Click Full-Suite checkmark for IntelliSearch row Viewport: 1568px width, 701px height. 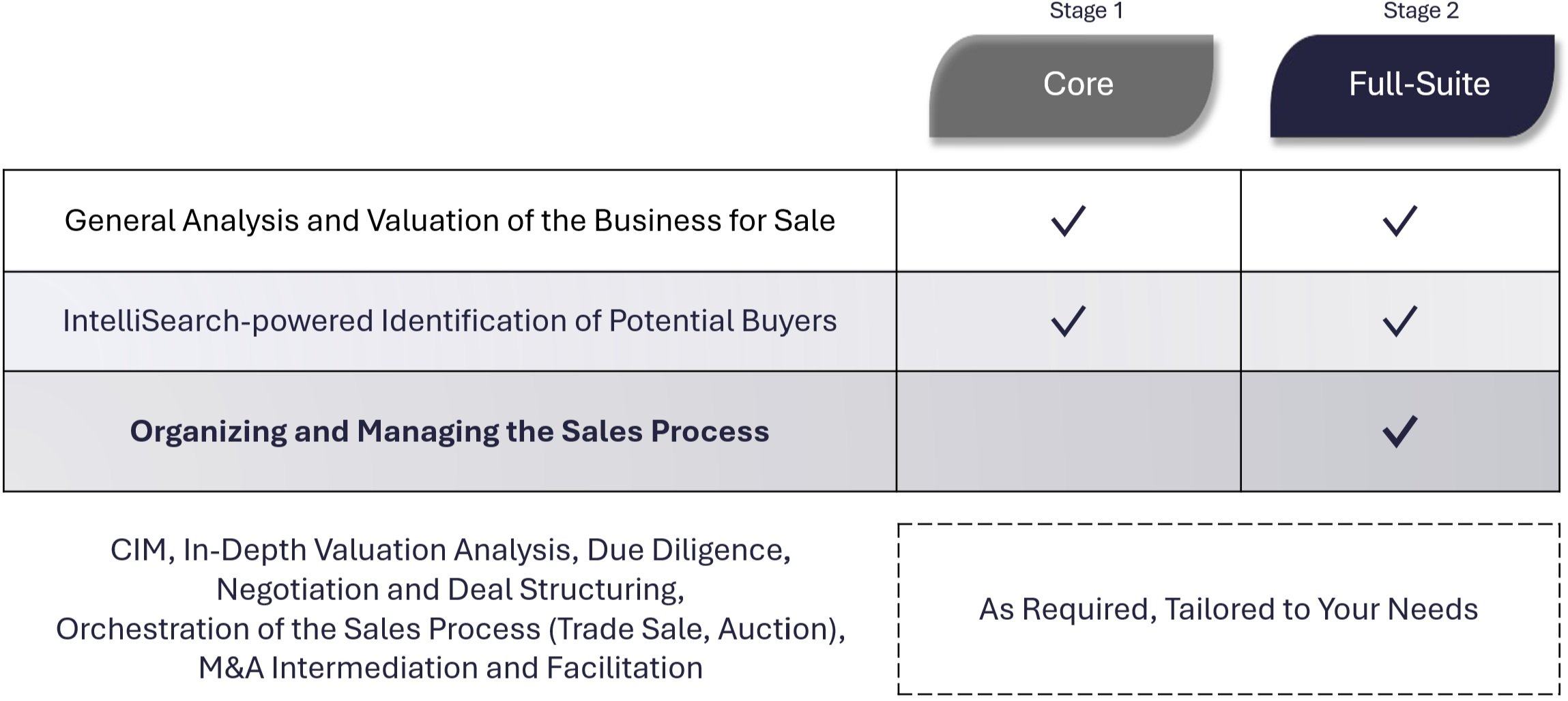[1399, 321]
